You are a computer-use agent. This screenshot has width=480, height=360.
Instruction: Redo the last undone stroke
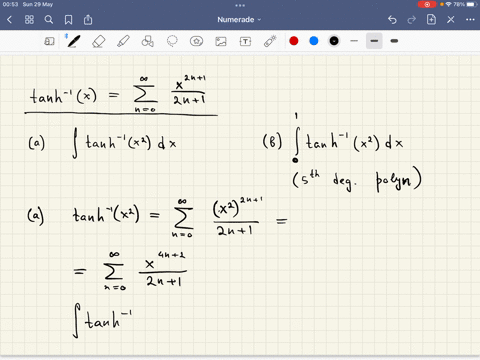click(412, 20)
